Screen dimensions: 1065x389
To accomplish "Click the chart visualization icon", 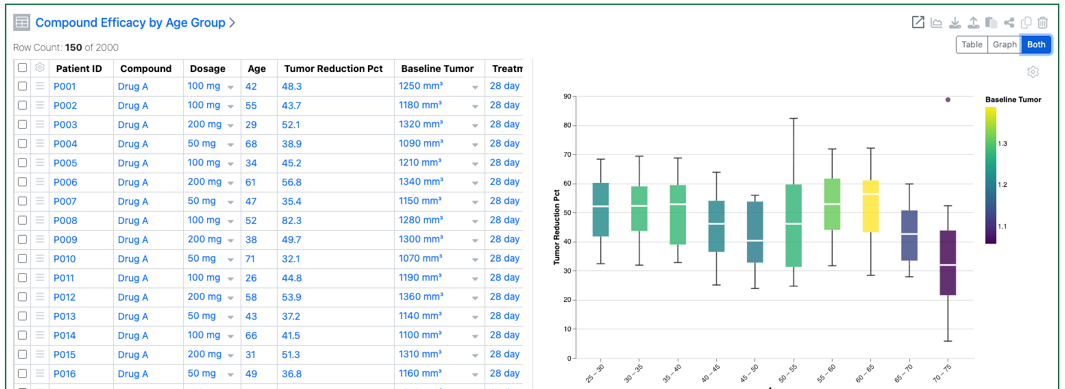I will [937, 22].
